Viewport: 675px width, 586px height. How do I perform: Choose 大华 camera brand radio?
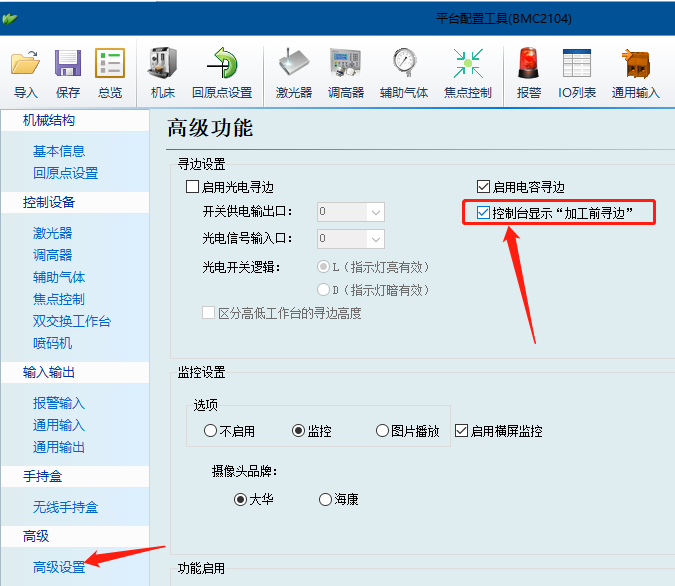240,499
